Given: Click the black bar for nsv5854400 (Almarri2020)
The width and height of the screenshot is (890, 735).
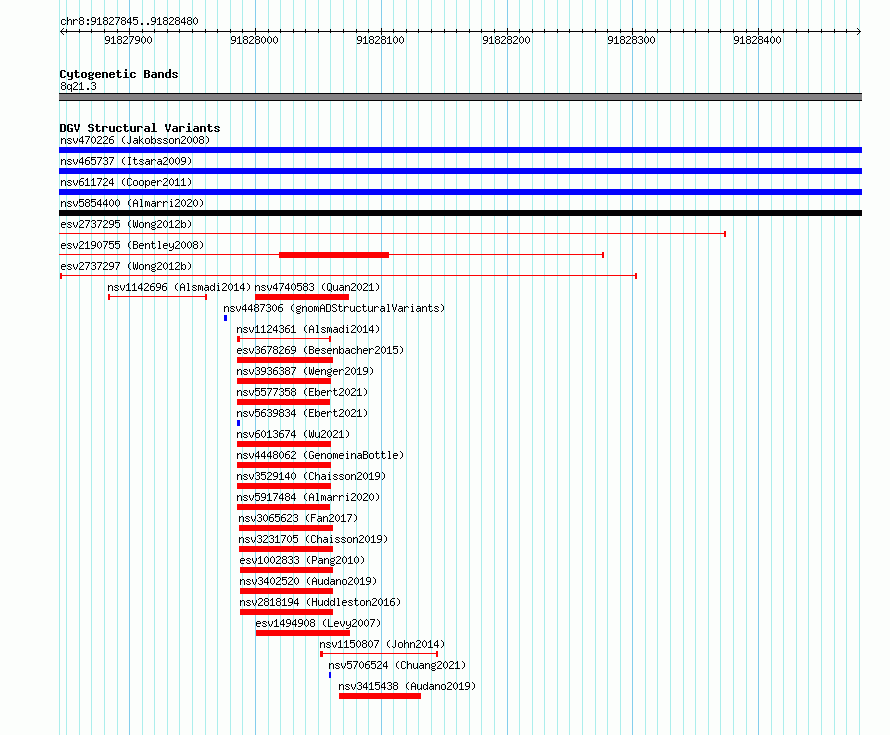Looking at the screenshot, I should [x=460, y=213].
